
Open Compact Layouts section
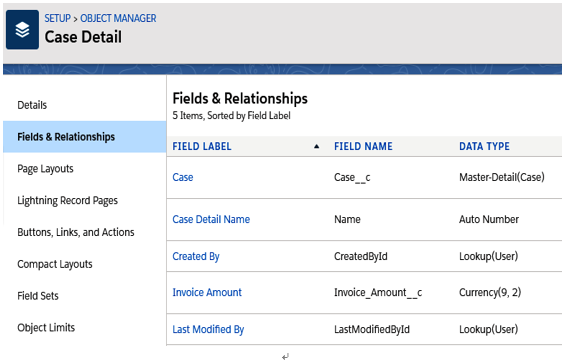click(55, 264)
